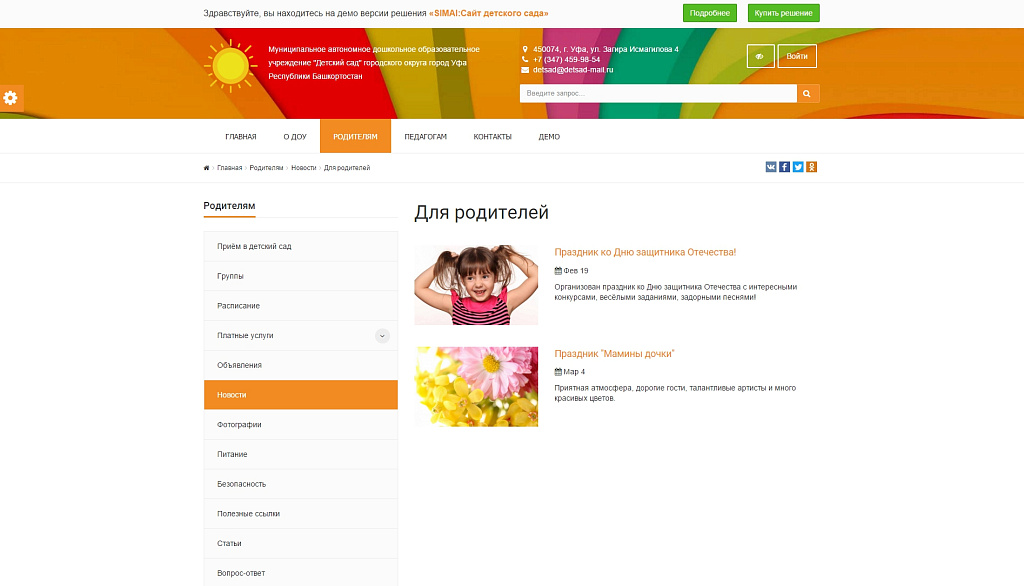1024x586 pixels.
Task: Click the sun logo of the kindergarten
Action: pyautogui.click(x=229, y=64)
